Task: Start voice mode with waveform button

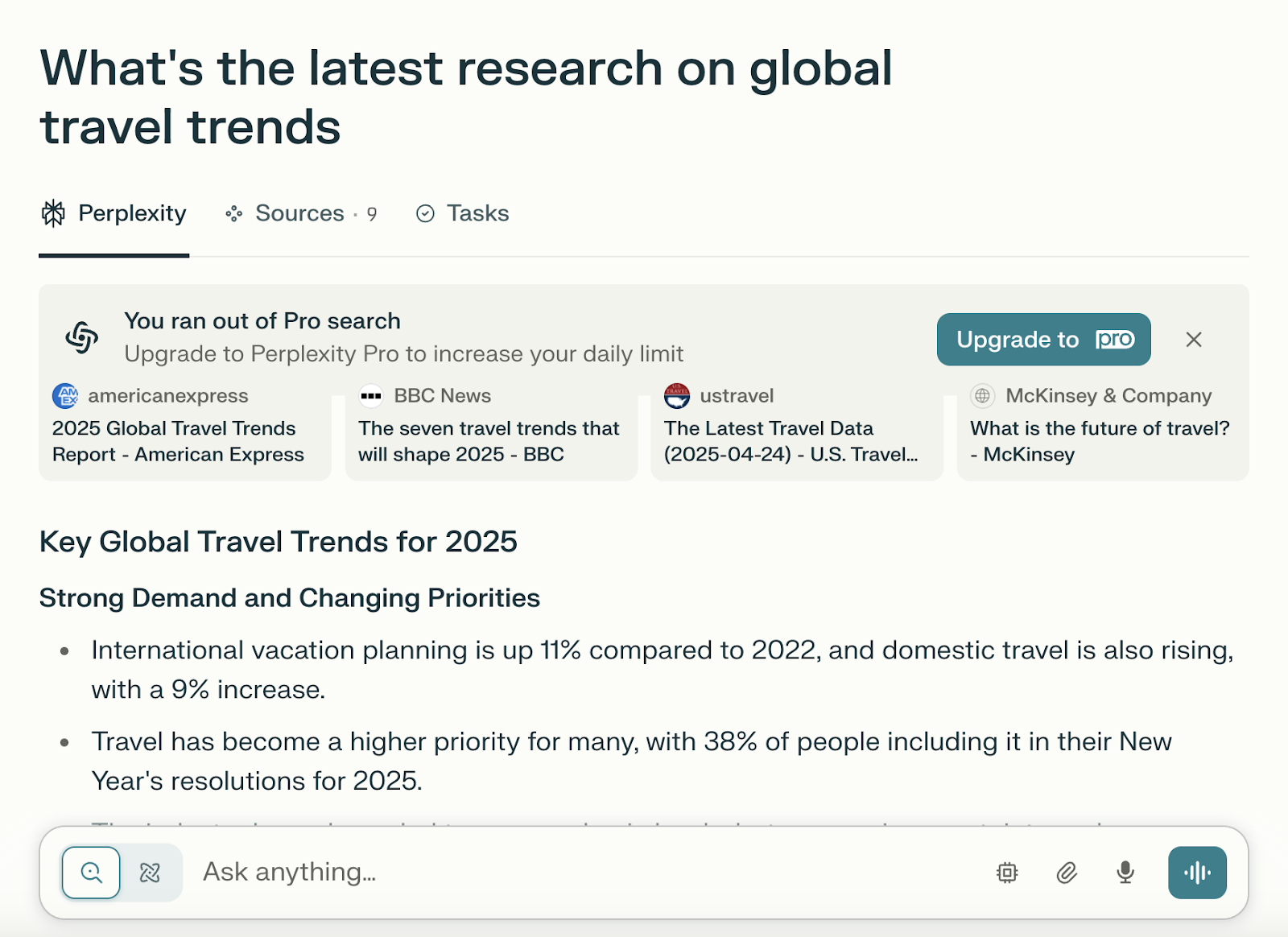Action: (x=1197, y=873)
